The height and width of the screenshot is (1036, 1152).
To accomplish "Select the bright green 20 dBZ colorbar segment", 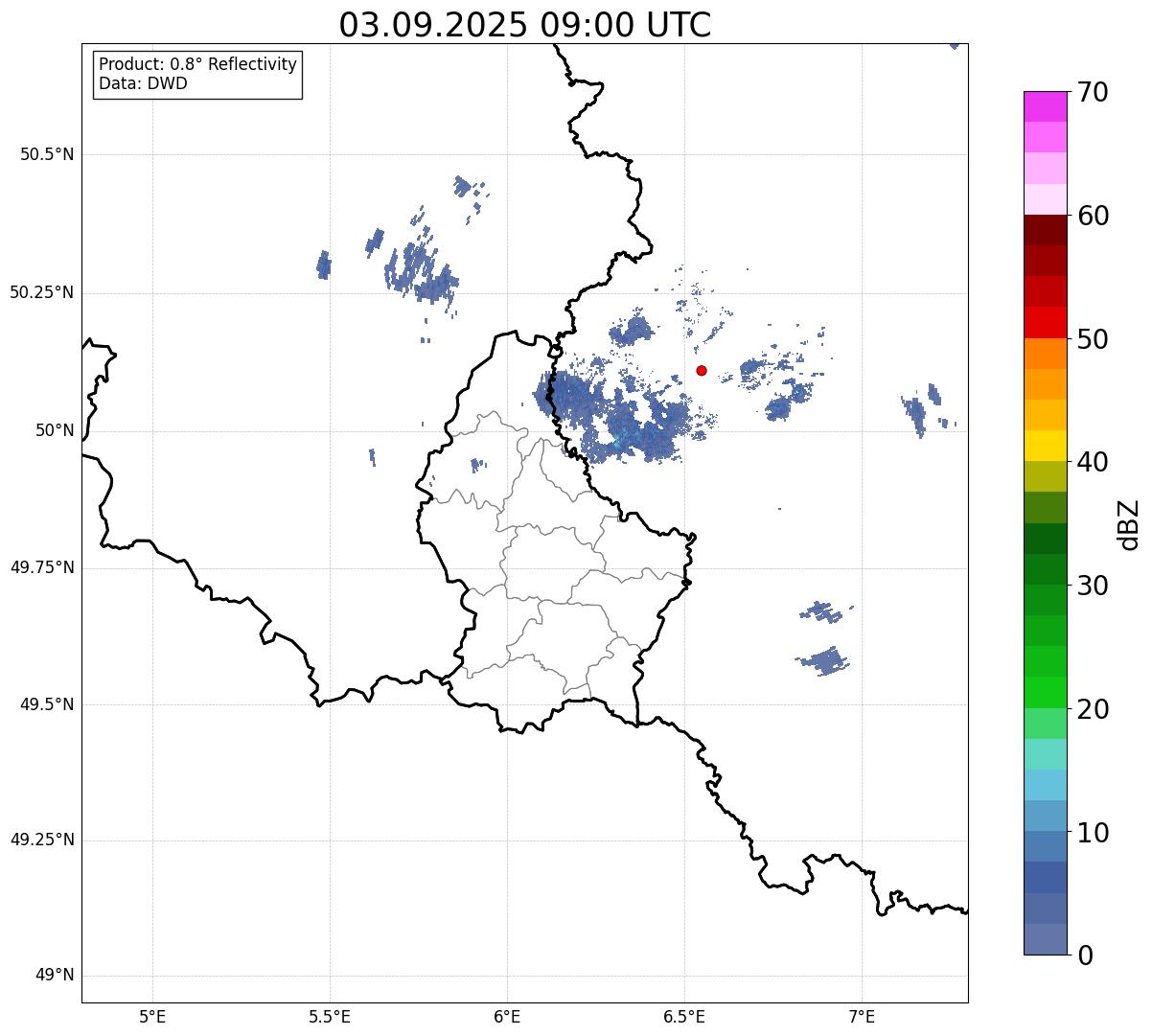I will click(1045, 692).
